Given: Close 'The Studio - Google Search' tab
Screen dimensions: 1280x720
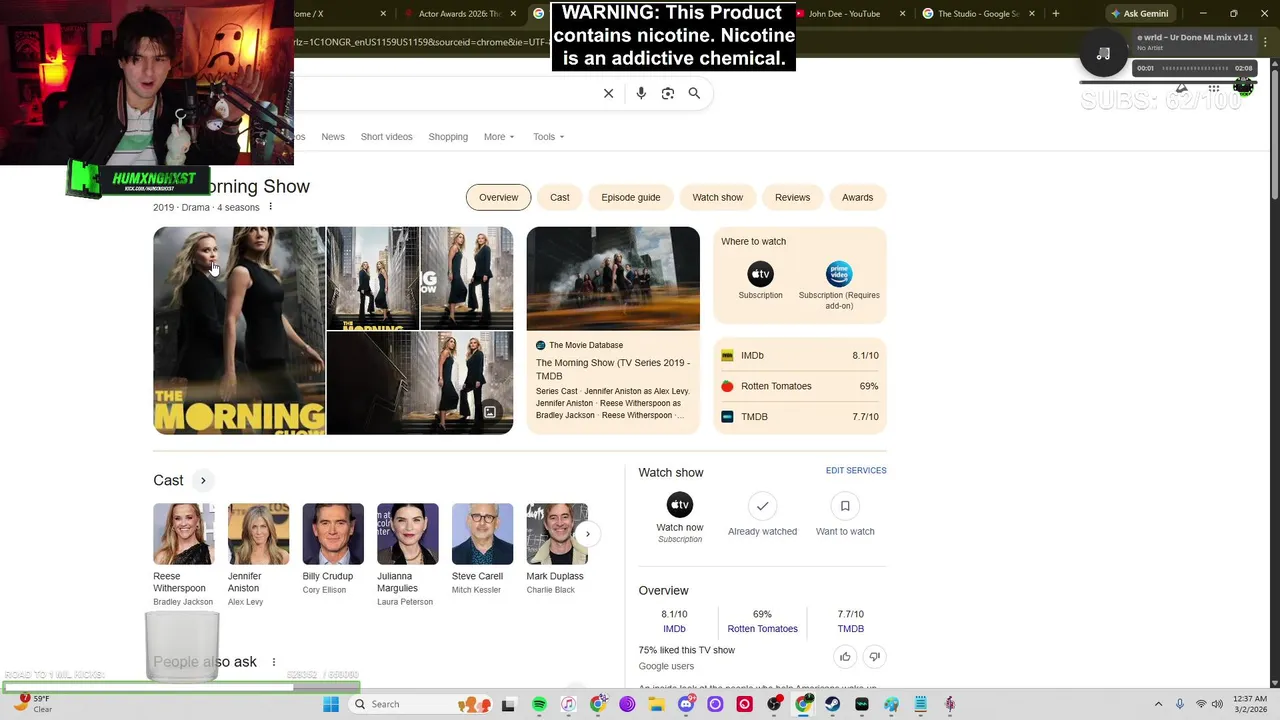Looking at the screenshot, I should click(1032, 14).
